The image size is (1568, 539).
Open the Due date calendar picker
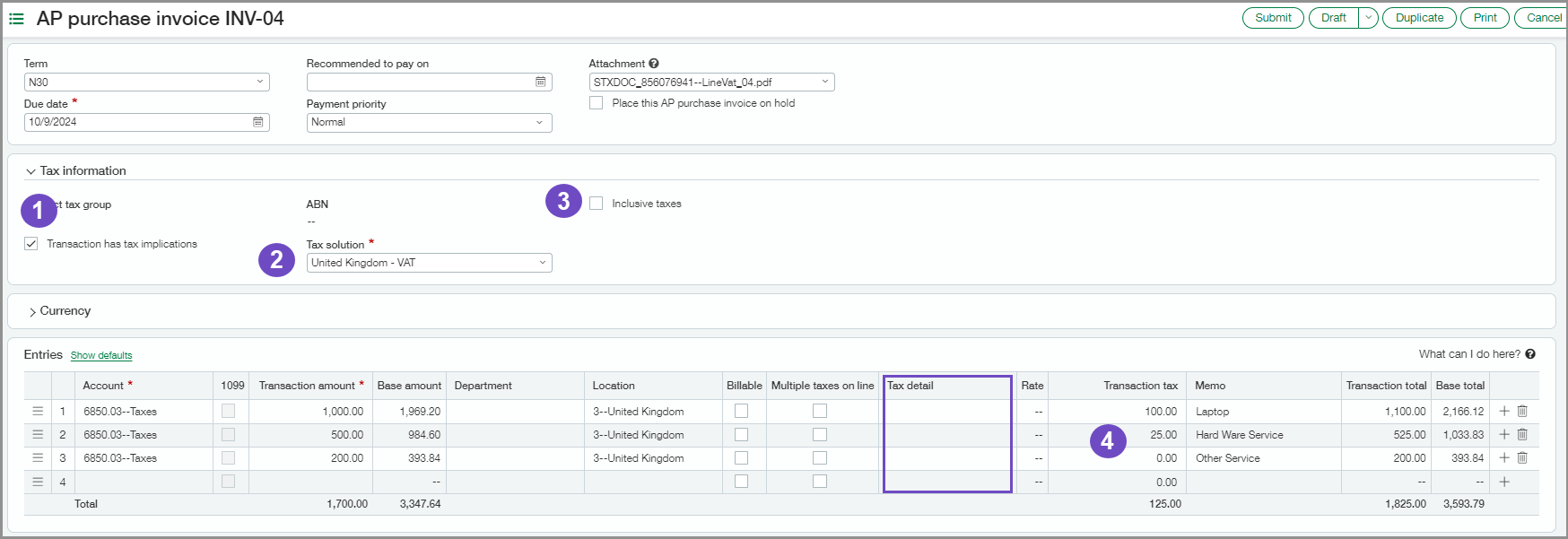(x=258, y=122)
